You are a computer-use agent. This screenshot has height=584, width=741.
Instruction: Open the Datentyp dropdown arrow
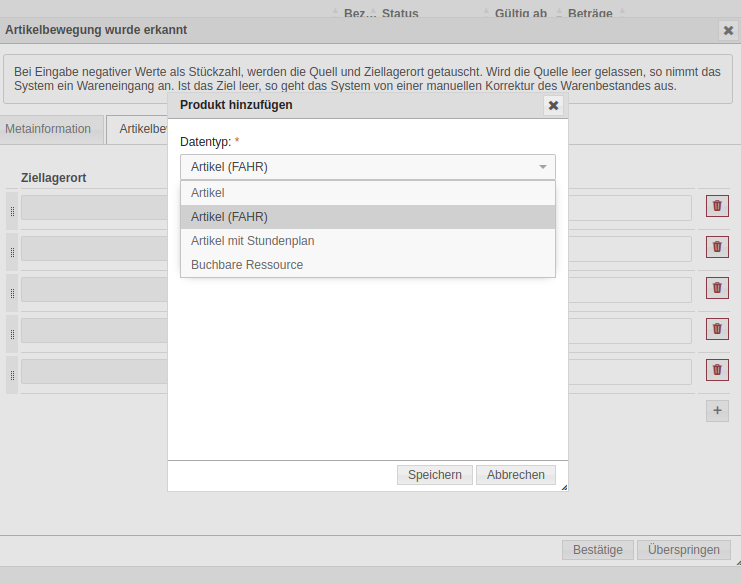click(x=543, y=167)
